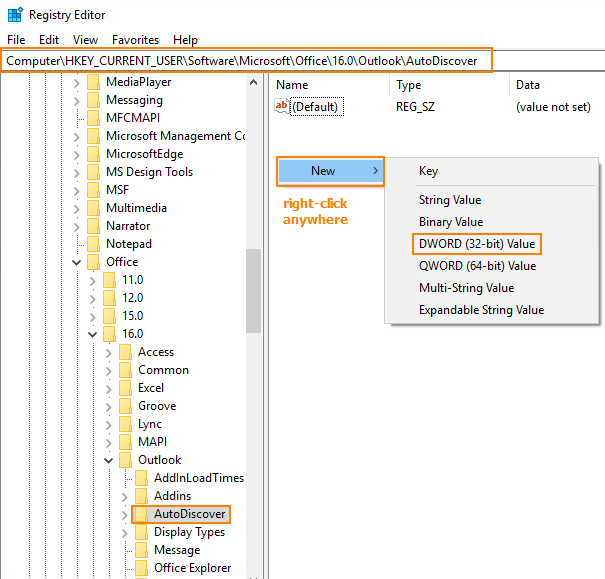The width and height of the screenshot is (605, 579).
Task: Click the MFCMAPI folder icon
Action: [x=93, y=118]
